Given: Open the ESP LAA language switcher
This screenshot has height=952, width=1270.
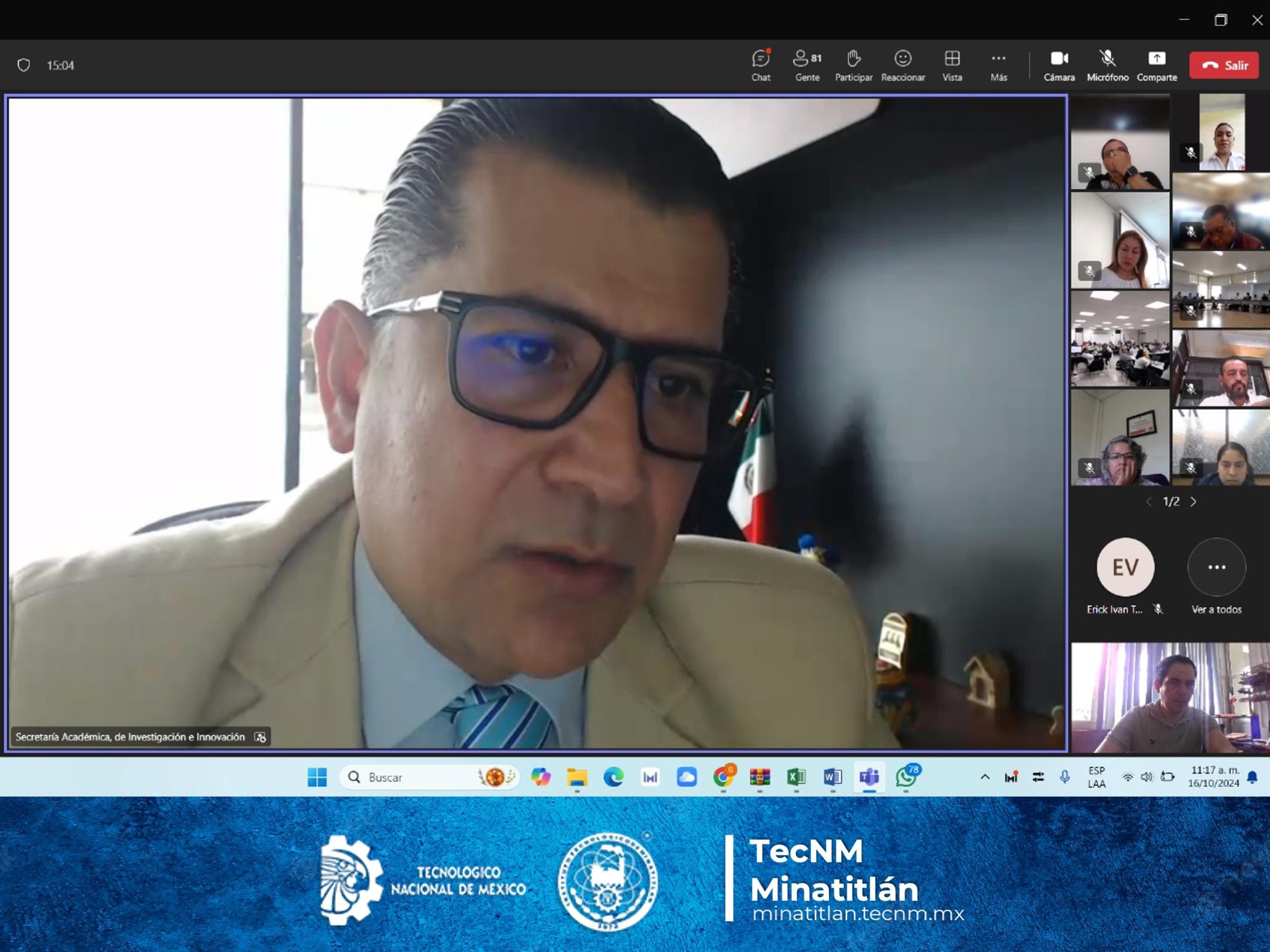Looking at the screenshot, I should point(1097,777).
